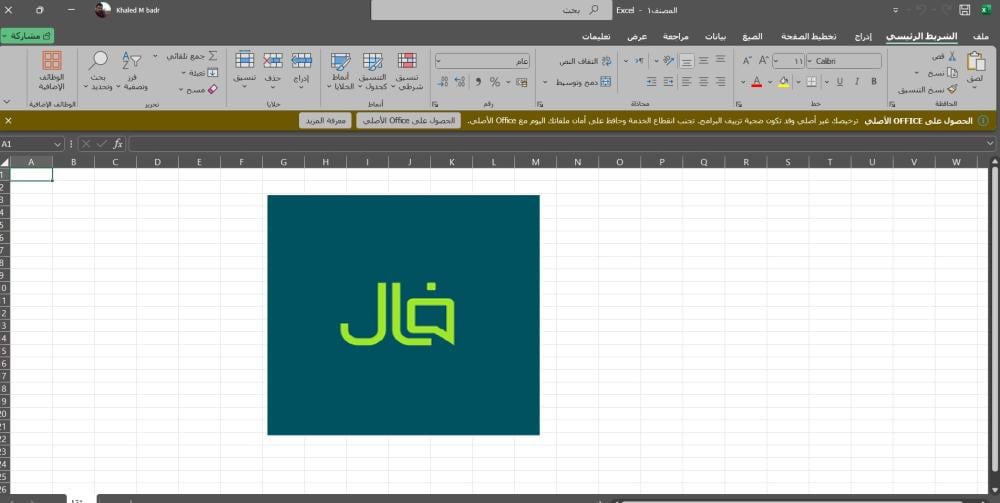Expand the Name Box A1 dropdown
Screen dimensions: 1000x503
[x=58, y=144]
